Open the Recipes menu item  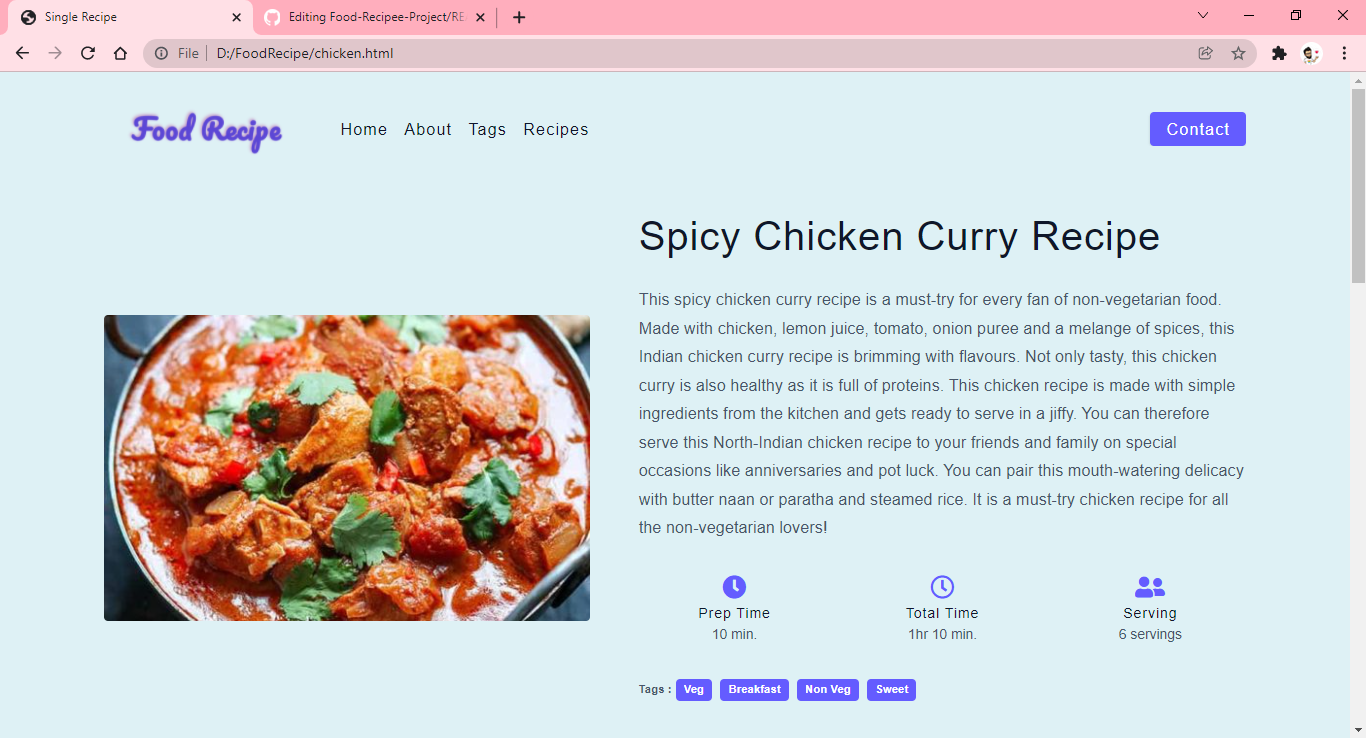556,129
